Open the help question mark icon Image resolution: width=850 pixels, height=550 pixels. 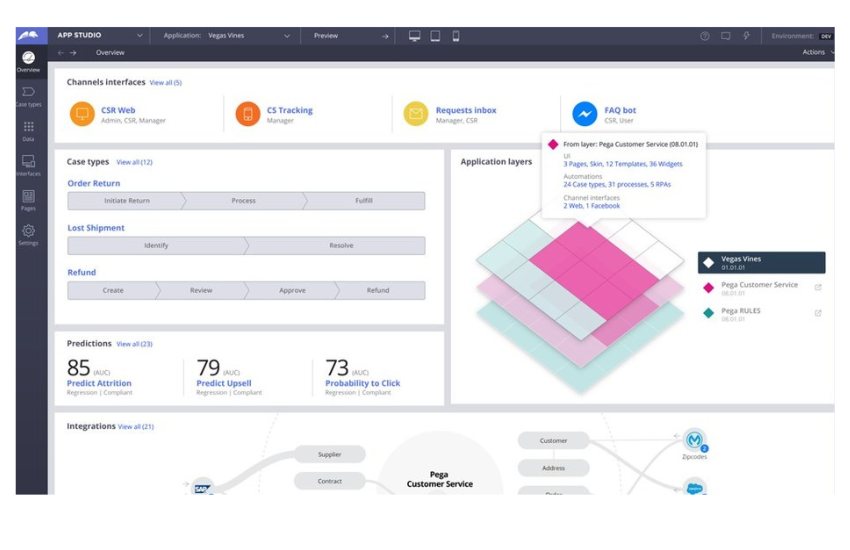705,36
